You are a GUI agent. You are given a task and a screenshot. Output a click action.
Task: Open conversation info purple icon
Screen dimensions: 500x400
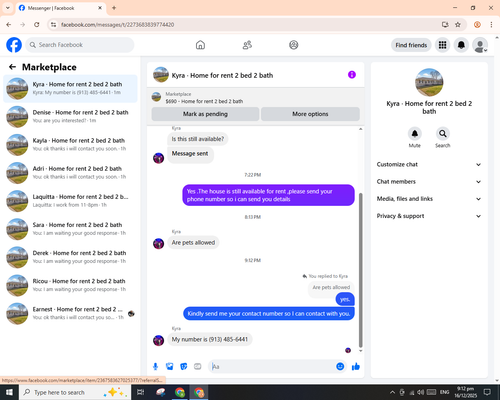(x=352, y=75)
